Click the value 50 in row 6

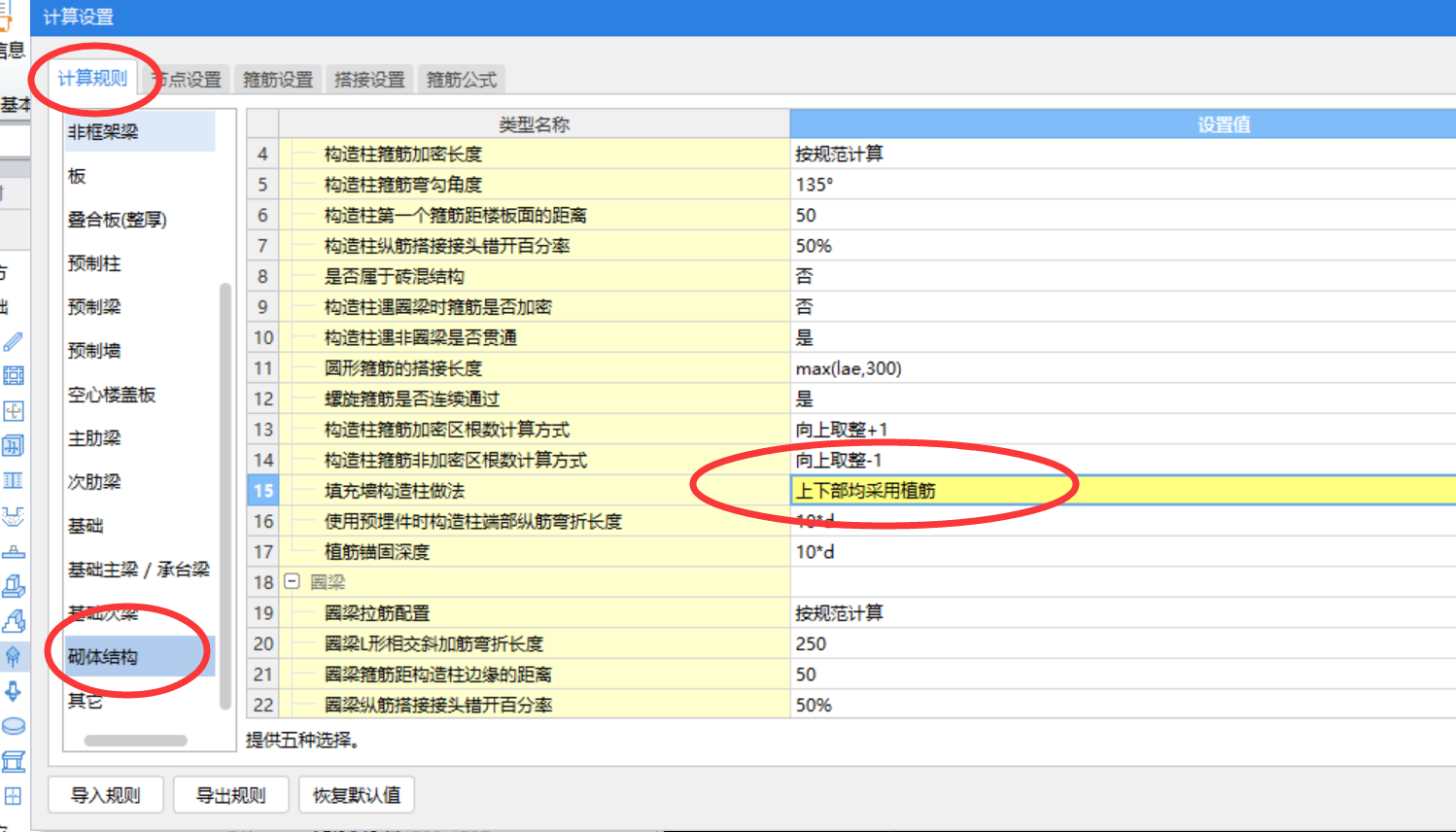click(x=1124, y=215)
